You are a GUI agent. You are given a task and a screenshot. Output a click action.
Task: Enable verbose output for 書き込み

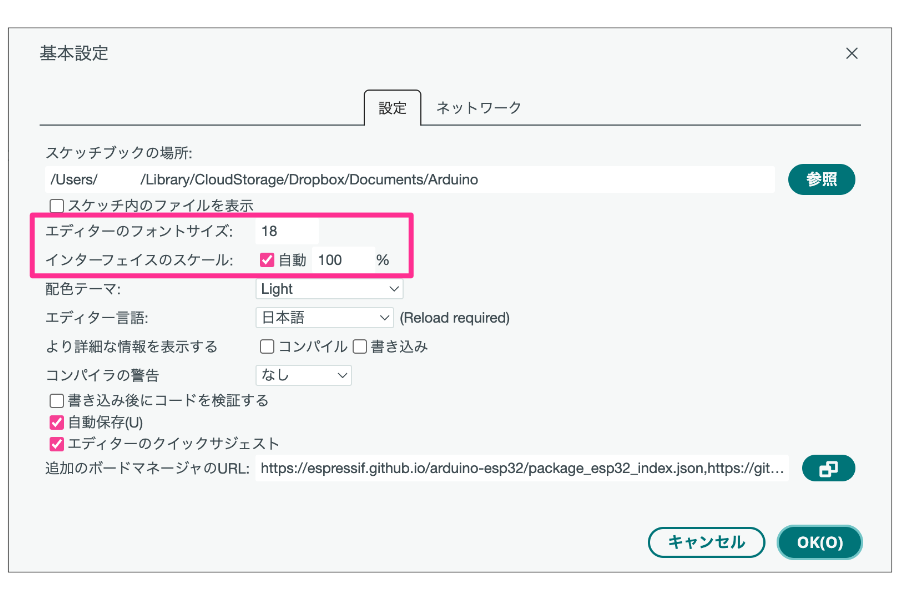click(x=360, y=347)
